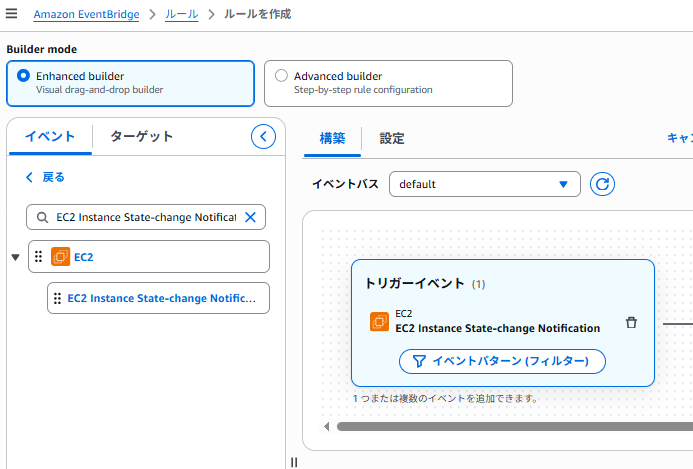This screenshot has width=693, height=469.
Task: Open the hamburger navigation menu
Action: (11, 14)
